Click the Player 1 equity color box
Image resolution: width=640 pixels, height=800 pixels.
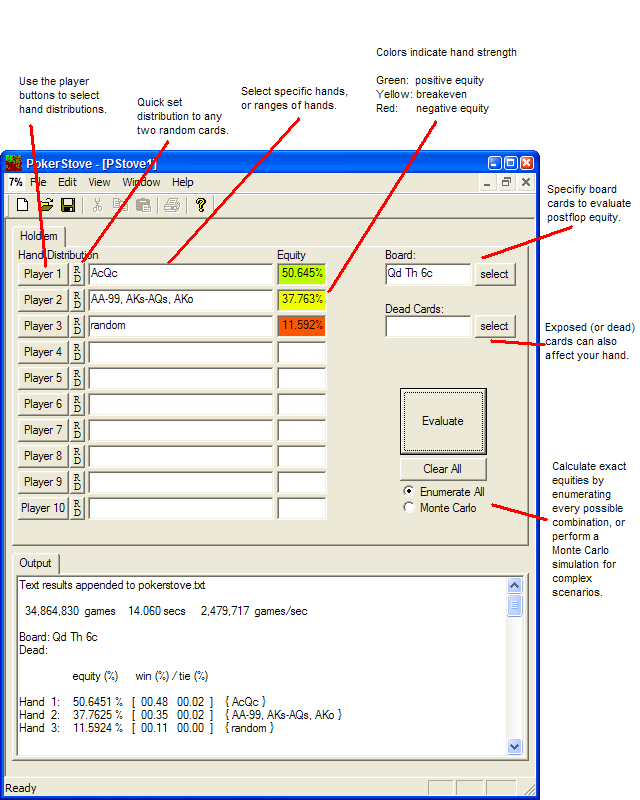coord(302,273)
